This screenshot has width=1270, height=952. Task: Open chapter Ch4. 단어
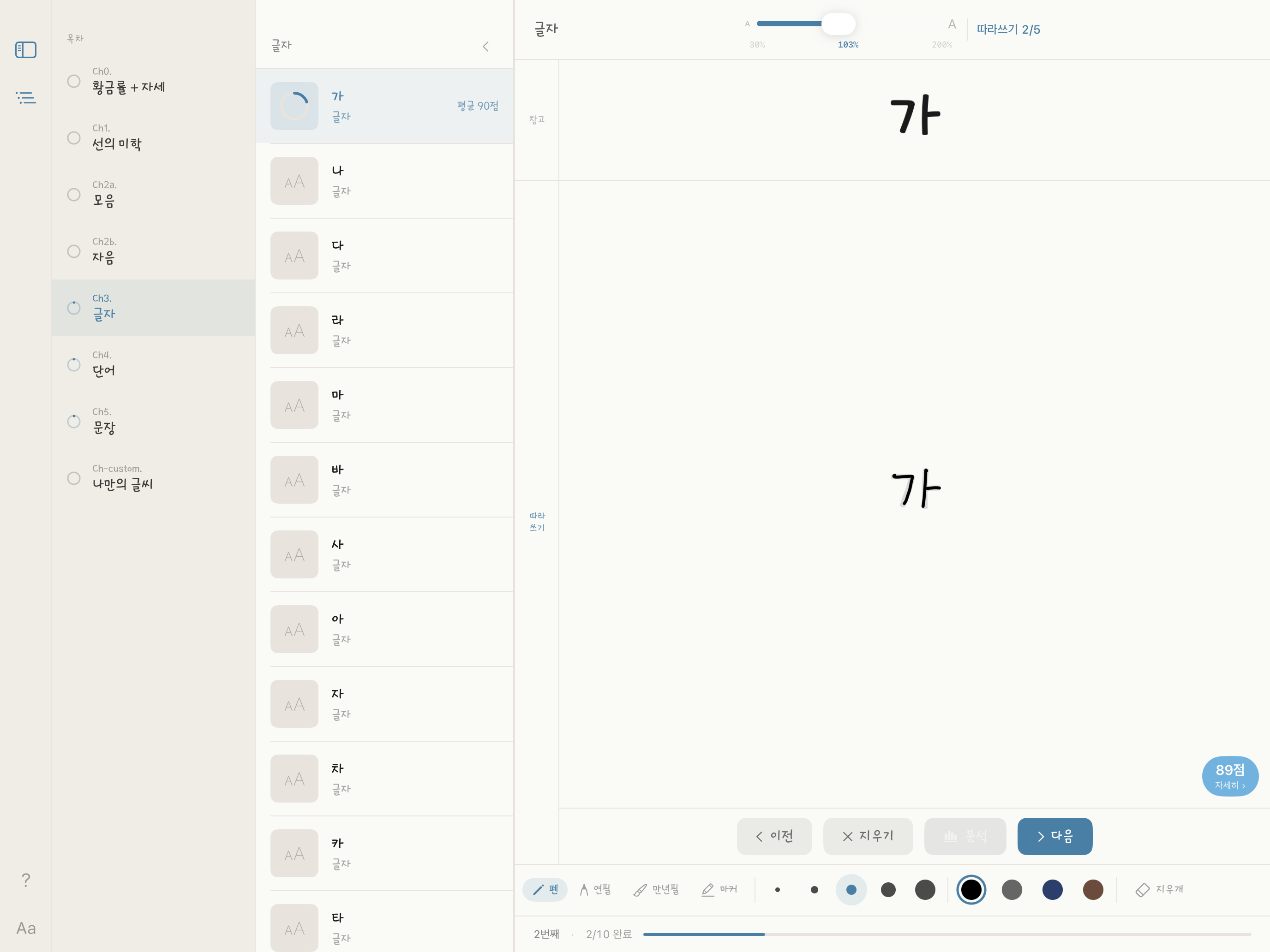[153, 364]
